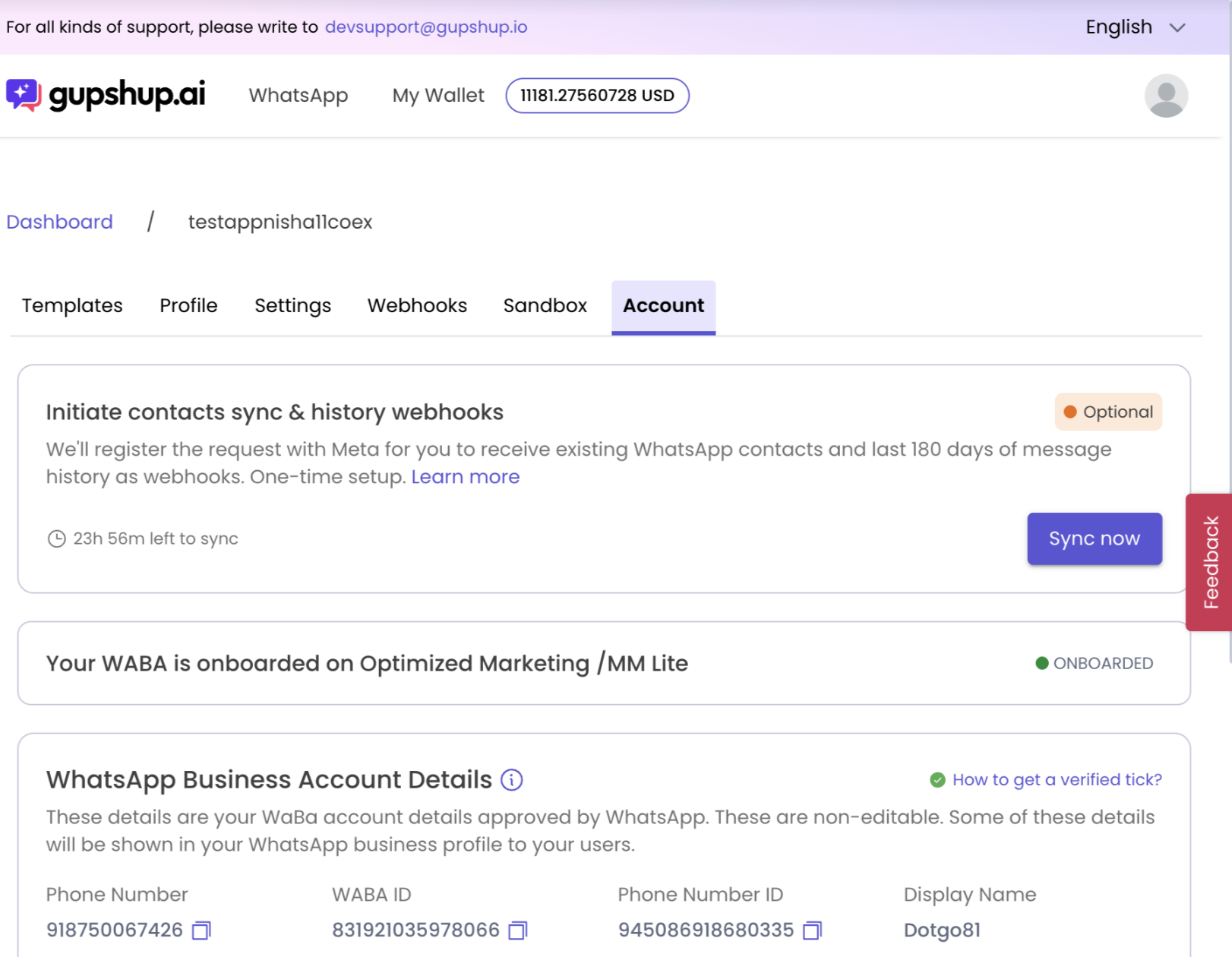1232x957 pixels.
Task: Click the WABA ID value 831921035978066
Action: point(415,930)
